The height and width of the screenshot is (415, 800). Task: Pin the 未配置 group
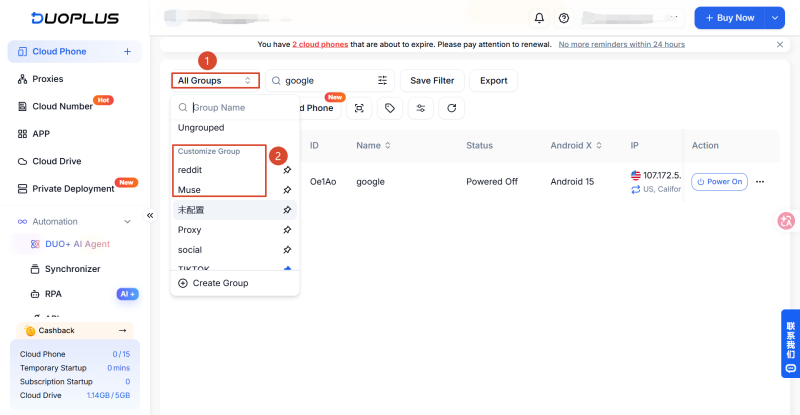pos(287,210)
